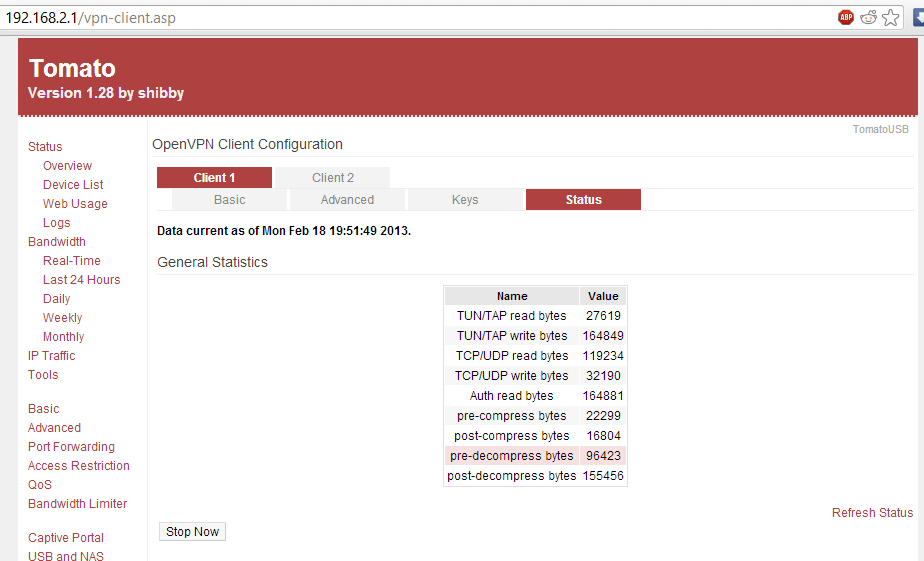Click the value 155456
This screenshot has height=561, width=924.
pos(603,476)
